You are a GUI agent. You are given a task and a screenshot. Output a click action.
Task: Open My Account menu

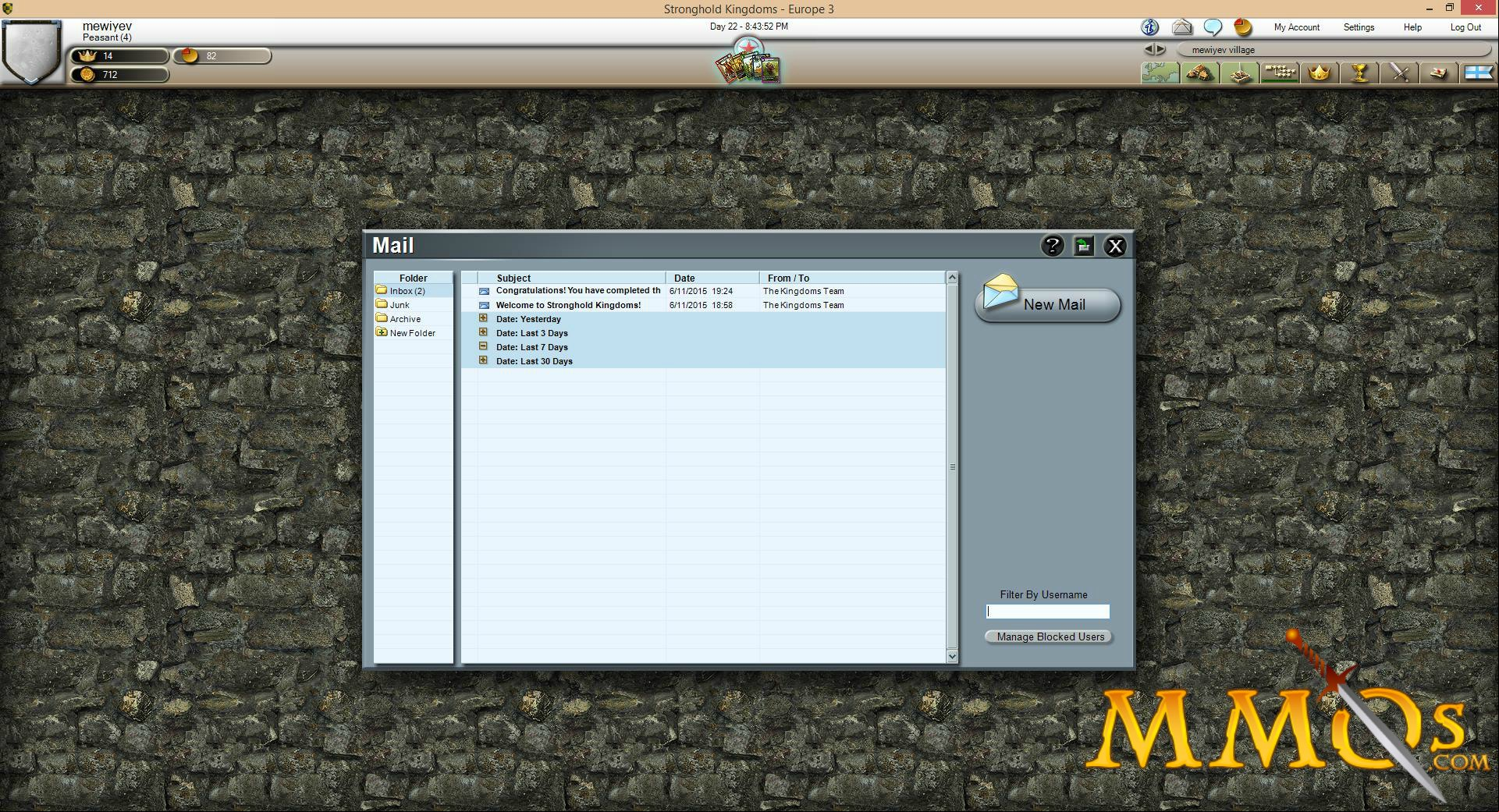1297,27
